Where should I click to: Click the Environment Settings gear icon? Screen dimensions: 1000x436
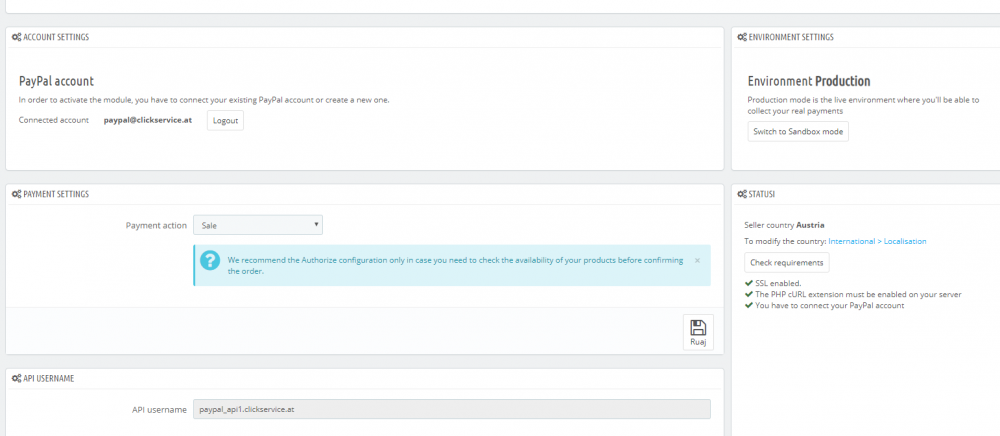pyautogui.click(x=741, y=37)
